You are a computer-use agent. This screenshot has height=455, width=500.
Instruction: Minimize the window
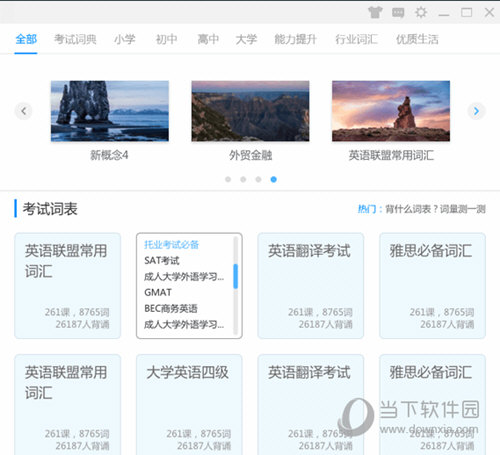444,15
